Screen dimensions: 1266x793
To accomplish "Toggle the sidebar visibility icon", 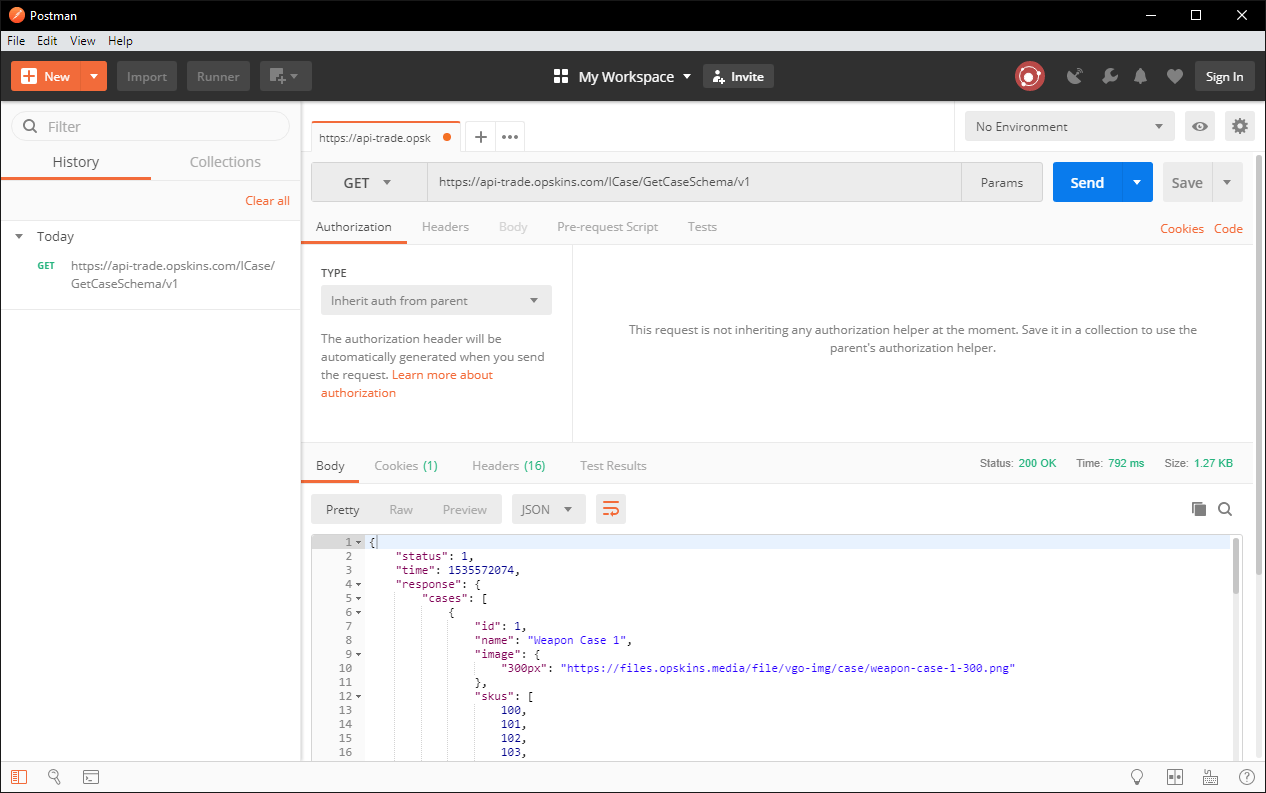I will (x=20, y=777).
